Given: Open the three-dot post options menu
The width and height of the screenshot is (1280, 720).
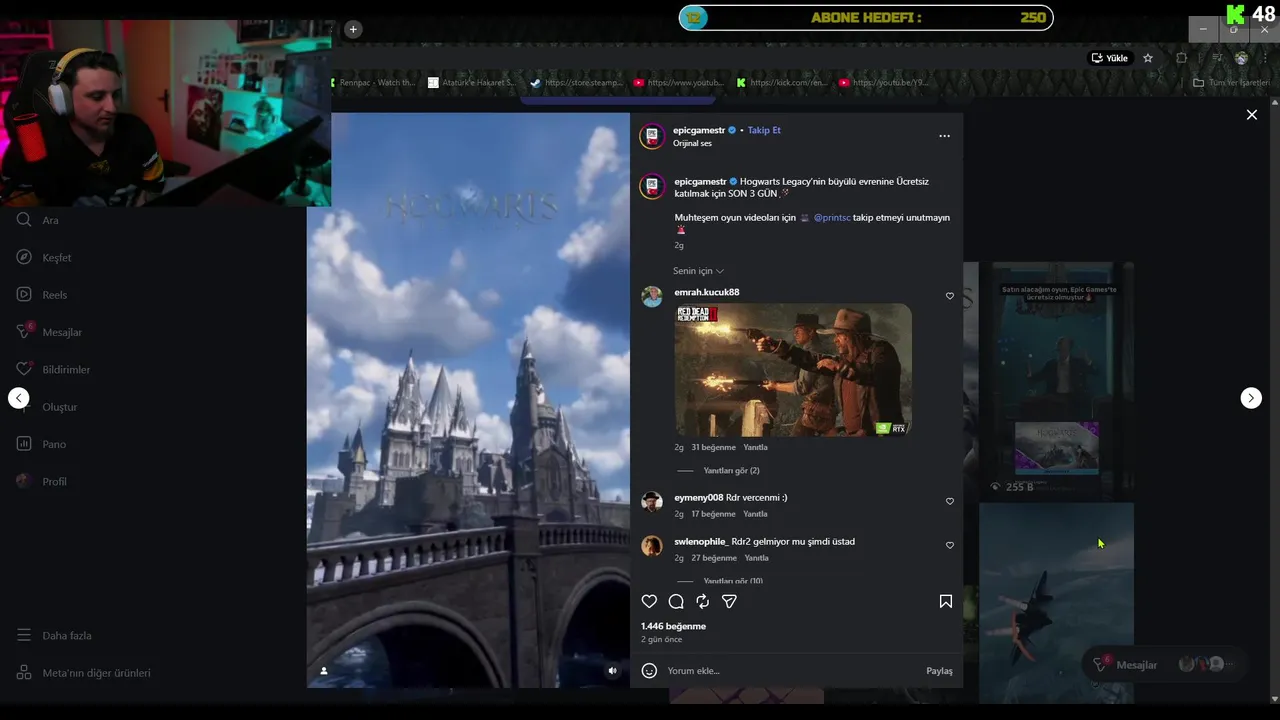Looking at the screenshot, I should 944,136.
